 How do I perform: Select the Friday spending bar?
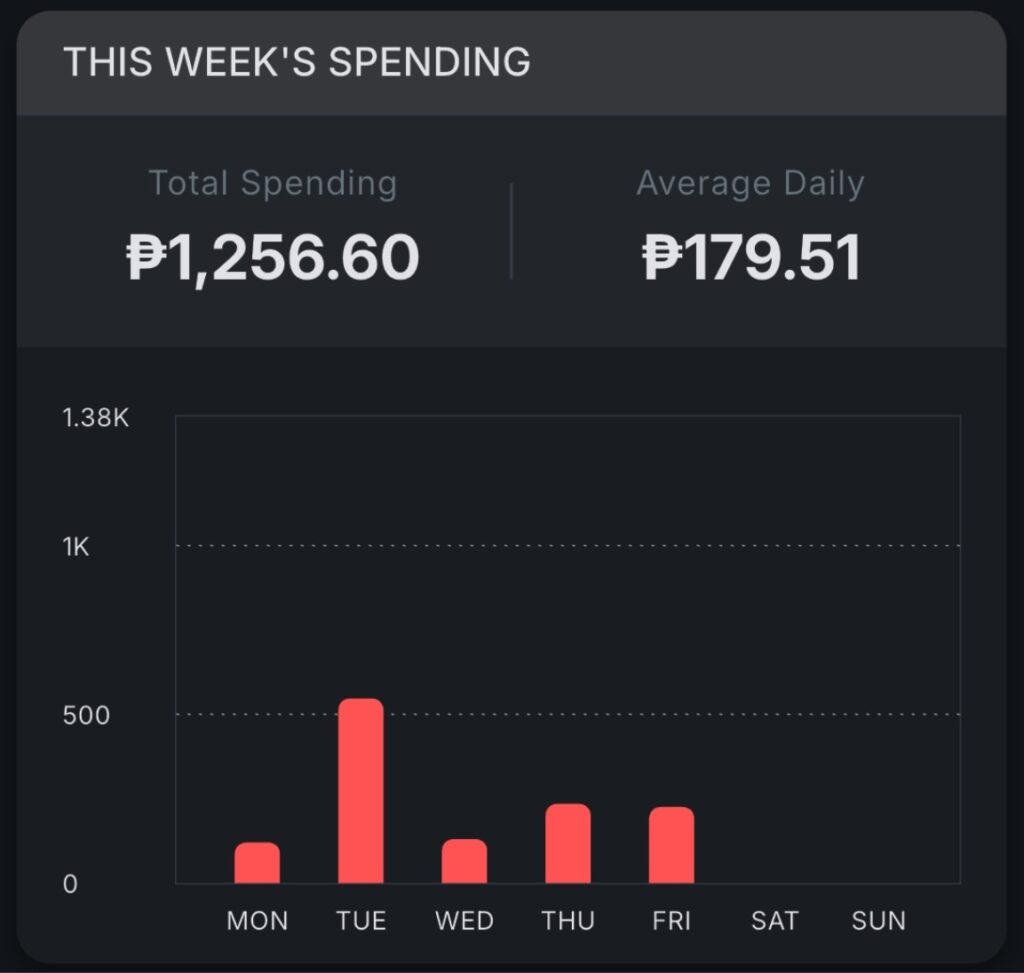pos(671,845)
